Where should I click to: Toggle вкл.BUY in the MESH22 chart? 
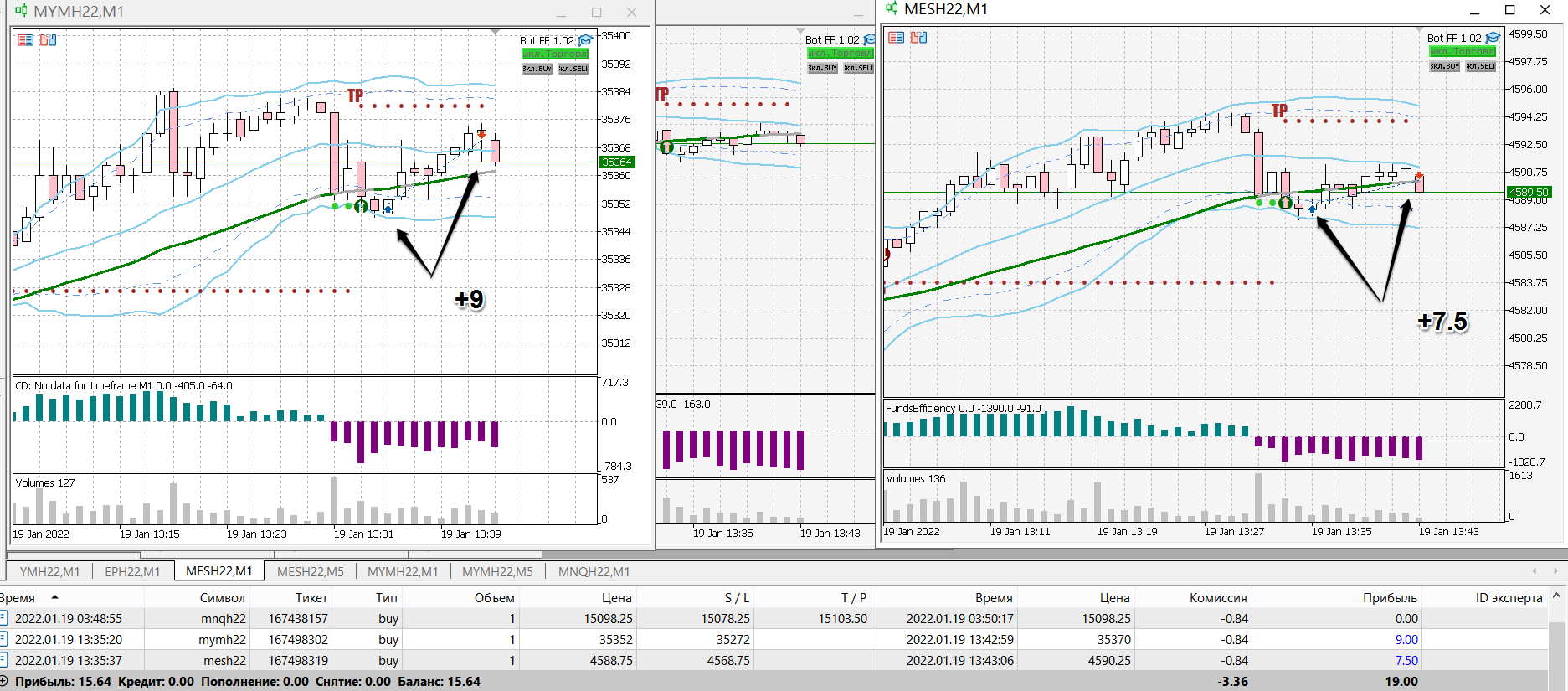pos(1445,66)
